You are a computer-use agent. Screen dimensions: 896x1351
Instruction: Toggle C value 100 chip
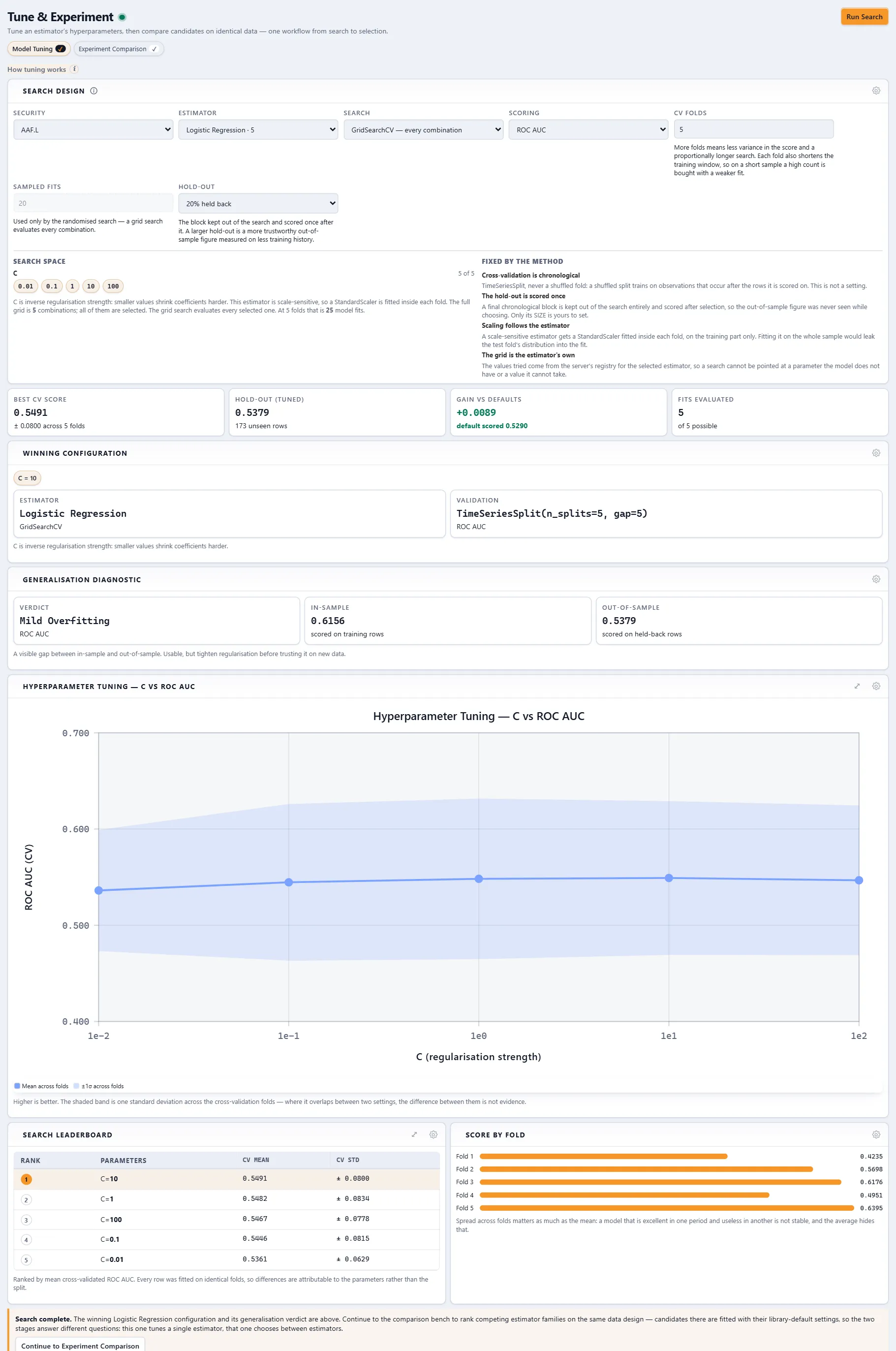pos(113,286)
